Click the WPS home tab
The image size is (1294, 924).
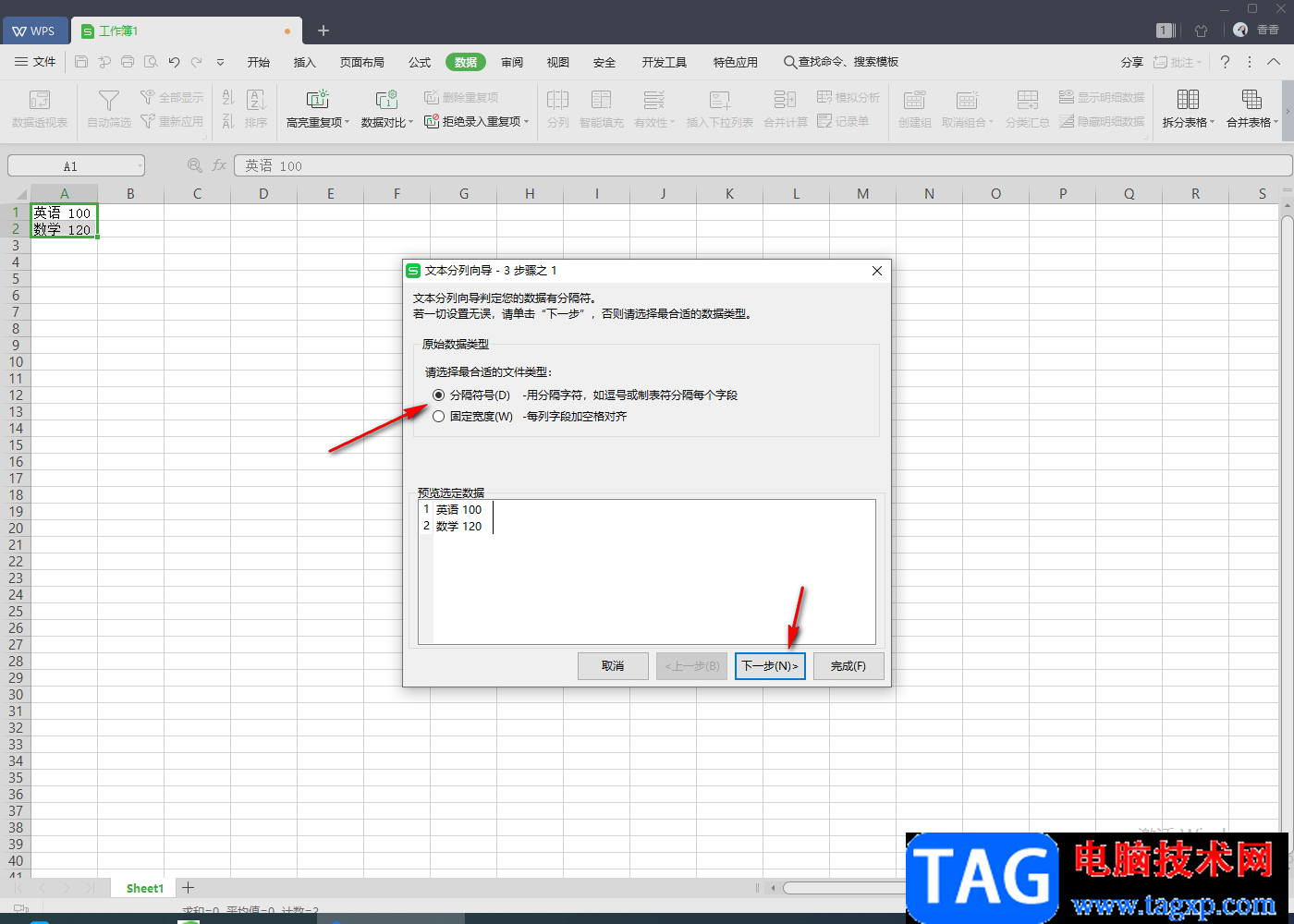pos(34,30)
